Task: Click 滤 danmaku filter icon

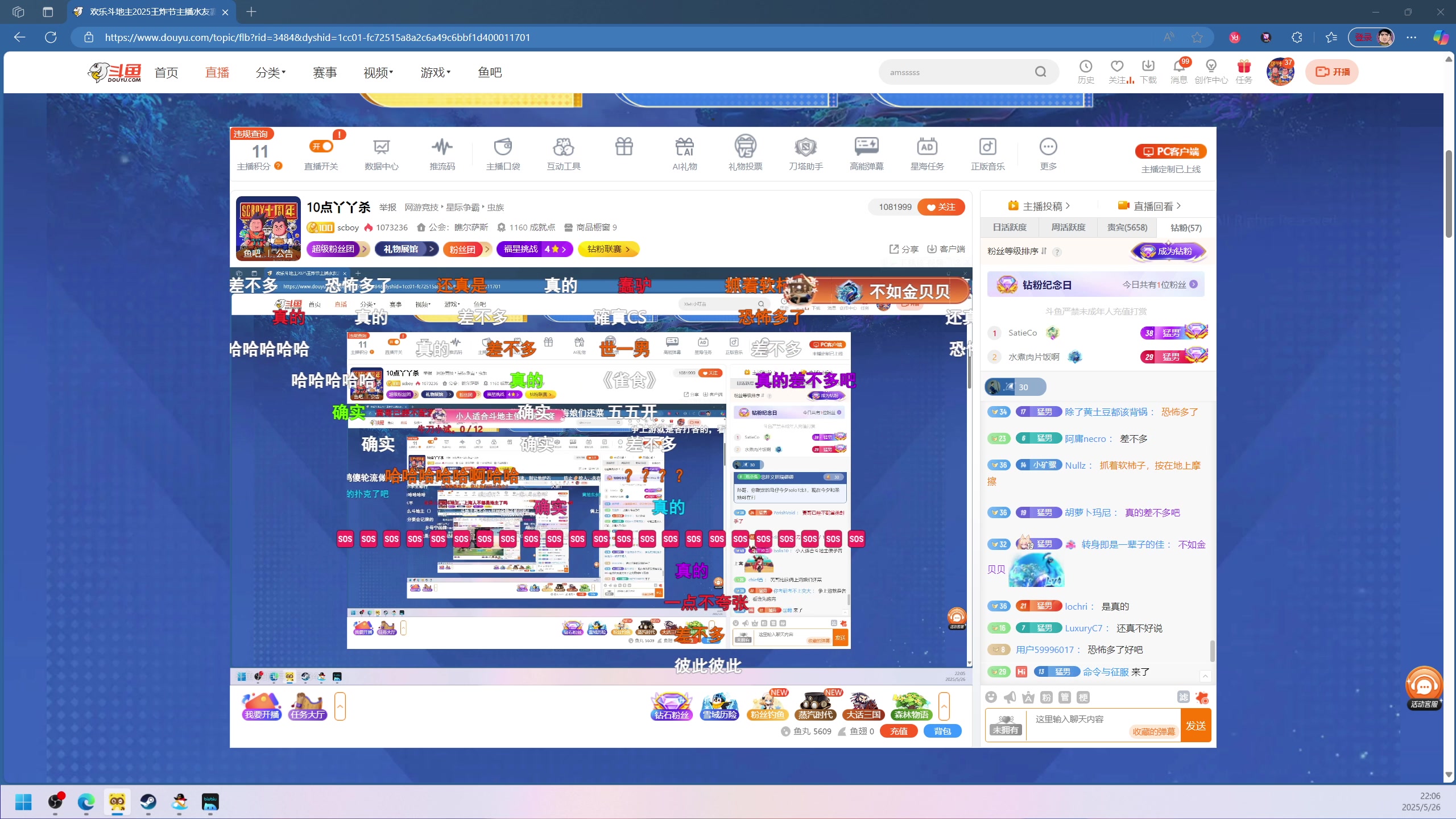Action: 1184,697
